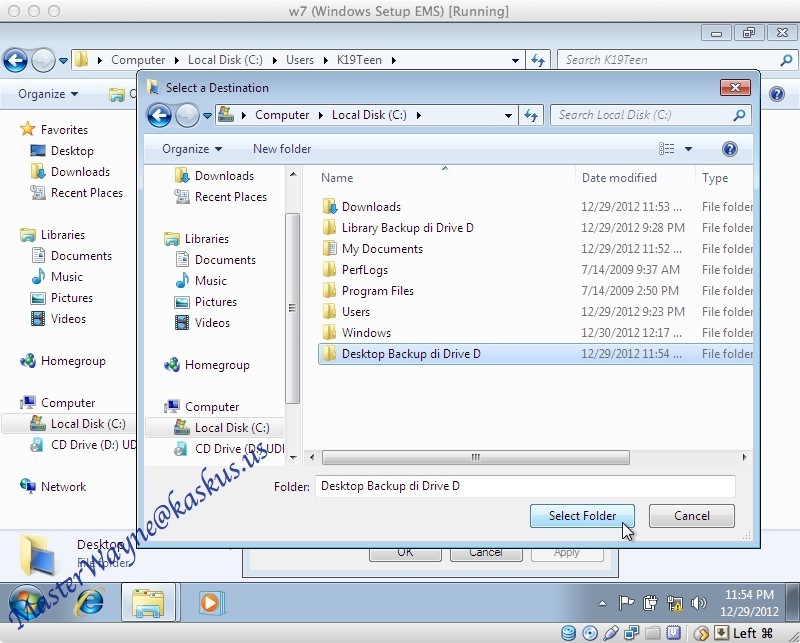This screenshot has width=800, height=643.
Task: Refresh the dialog's Local Disk (C:) view
Action: [532, 115]
